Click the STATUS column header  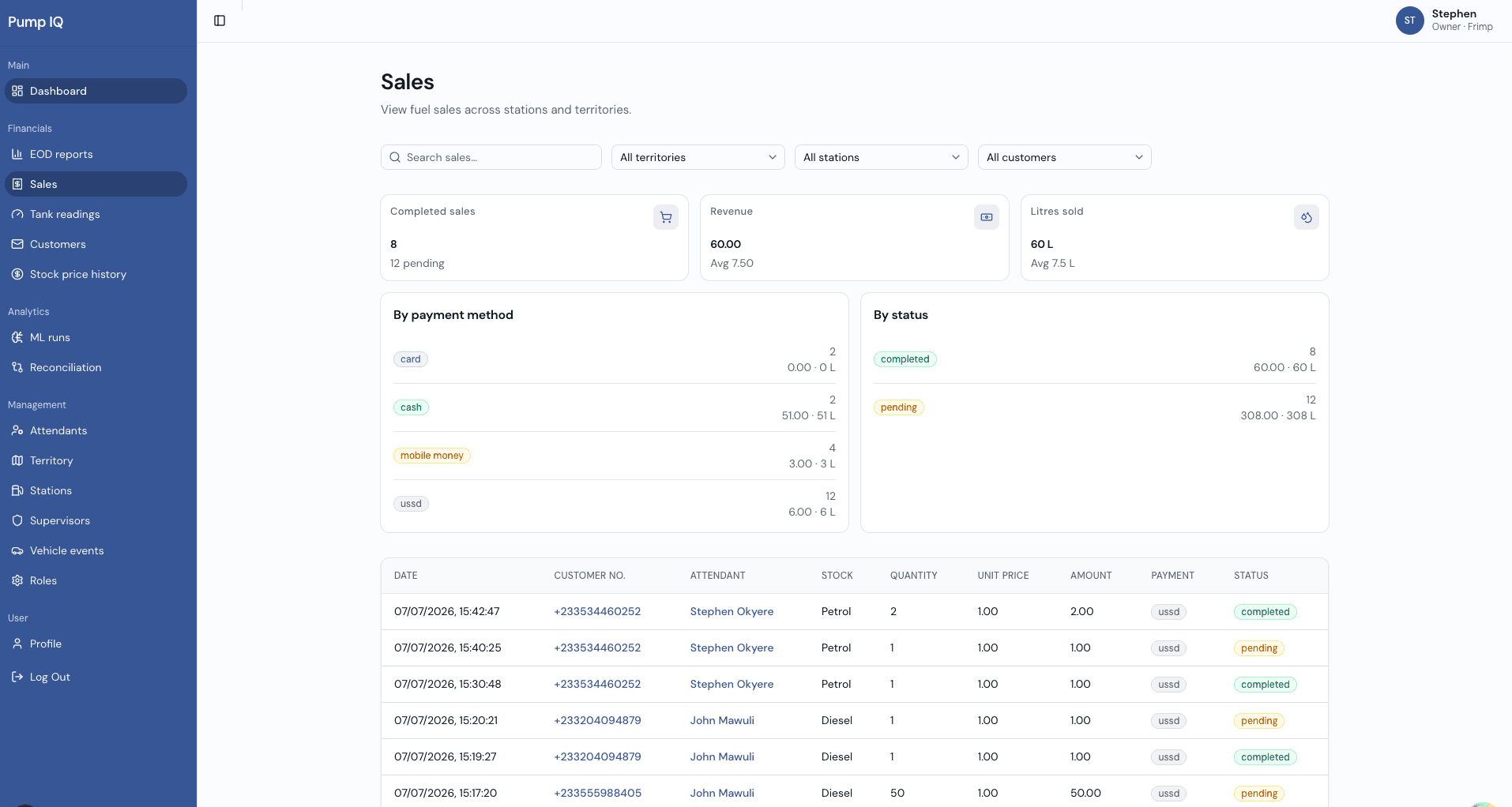[x=1251, y=576]
